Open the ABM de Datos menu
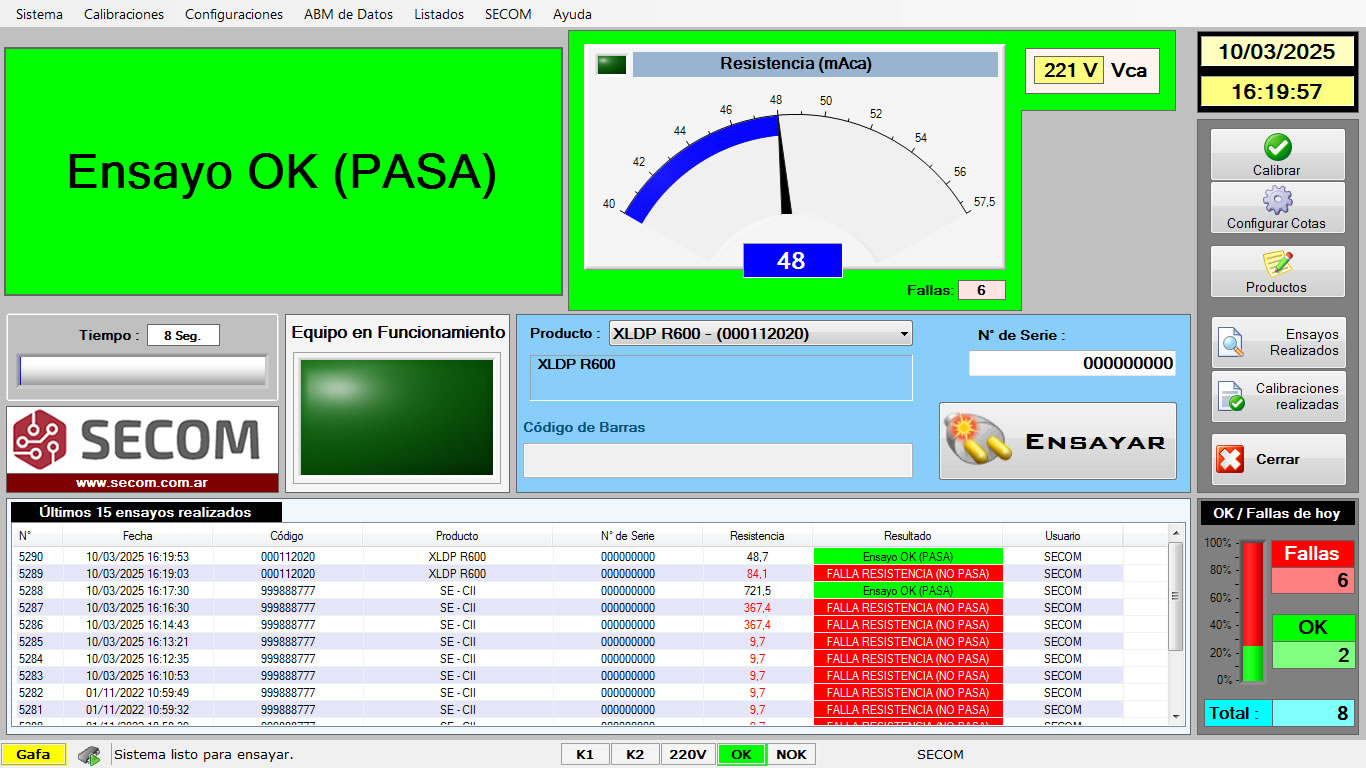 [348, 14]
